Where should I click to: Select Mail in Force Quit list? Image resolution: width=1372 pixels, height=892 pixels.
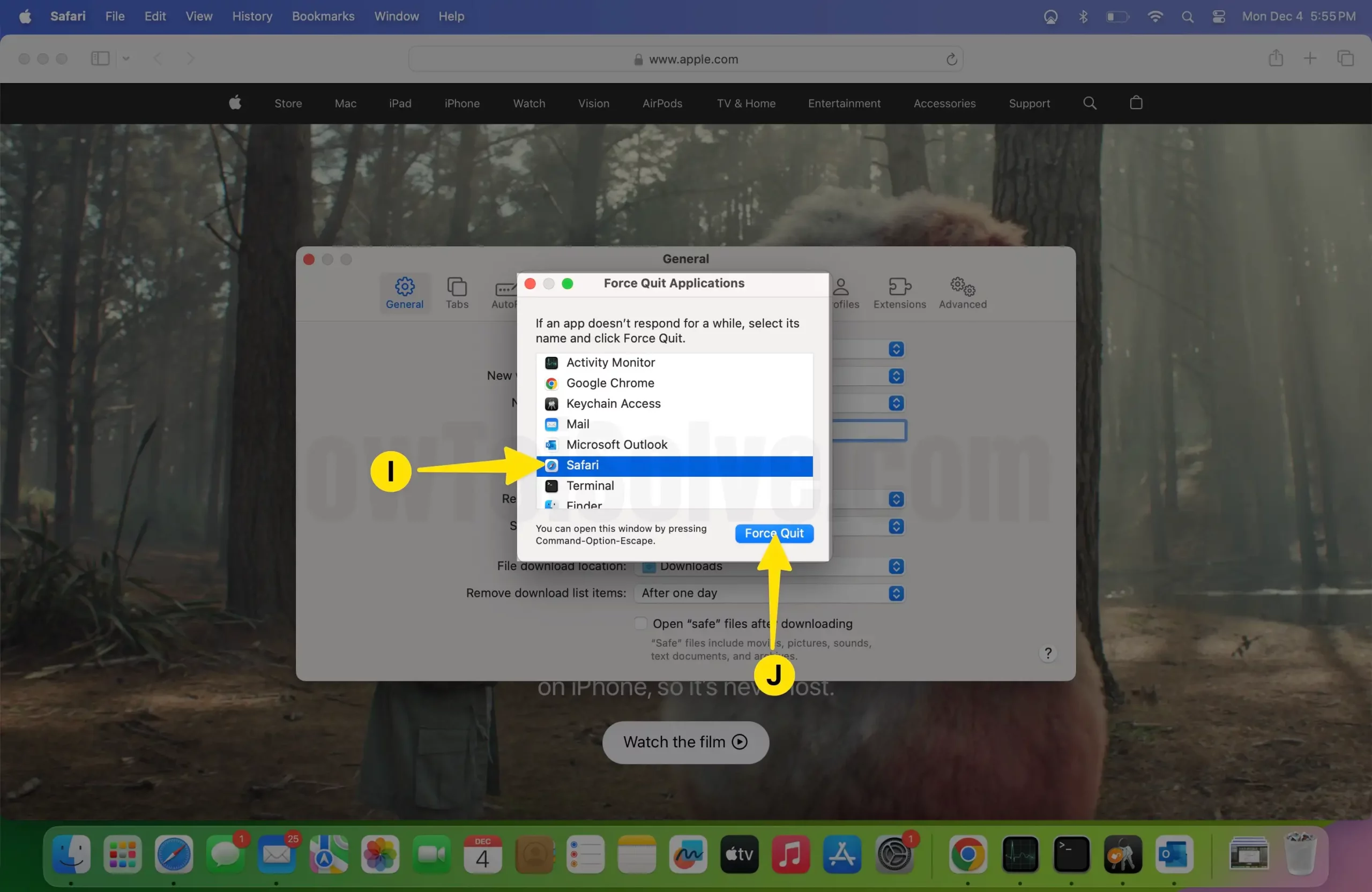point(674,424)
